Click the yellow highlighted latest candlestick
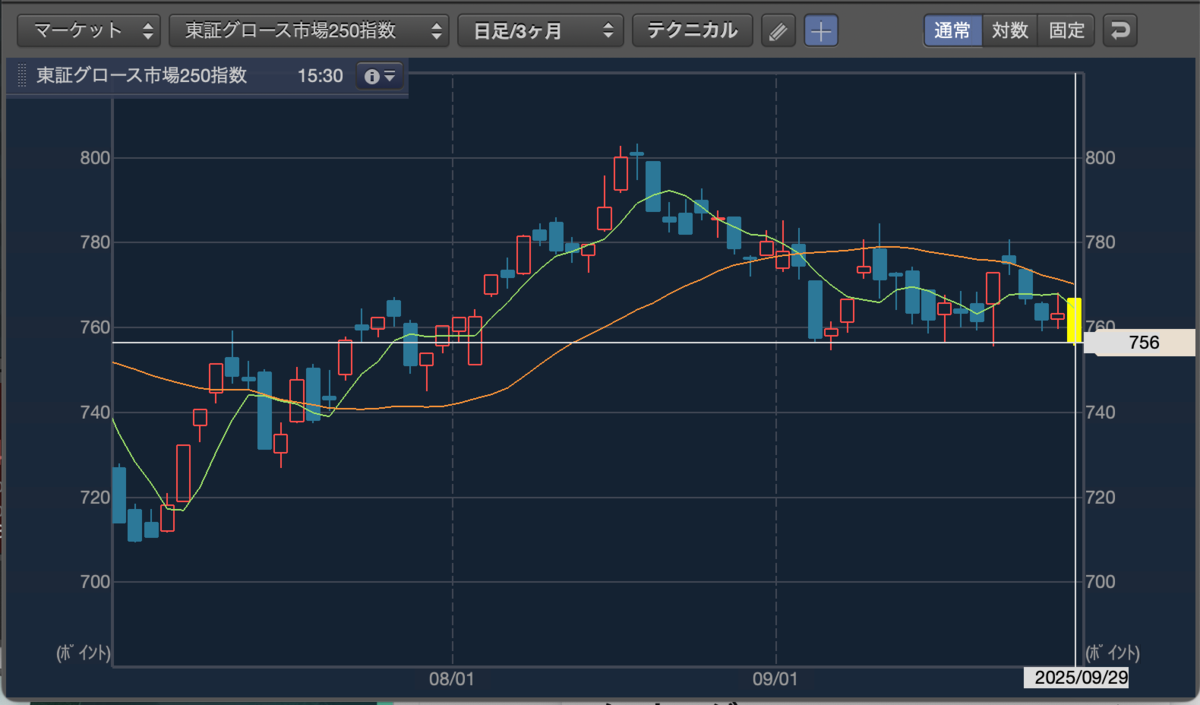 coord(1073,320)
